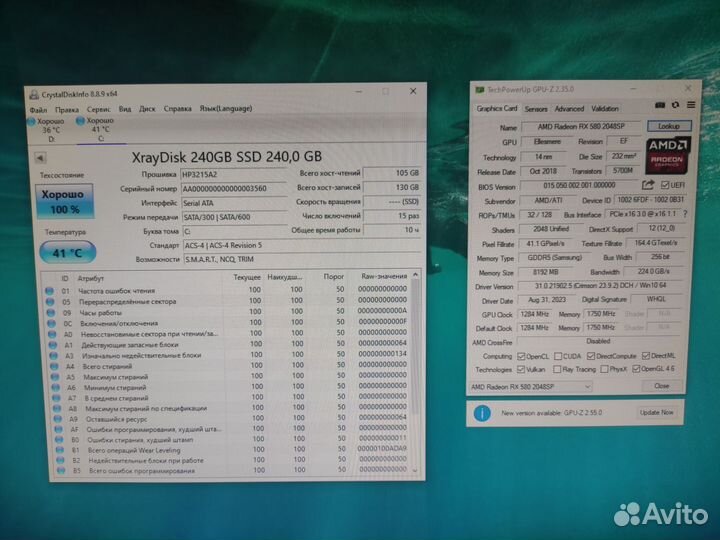Image resolution: width=720 pixels, height=540 pixels.
Task: Click the blue info icon in update notice
Action: (482, 412)
